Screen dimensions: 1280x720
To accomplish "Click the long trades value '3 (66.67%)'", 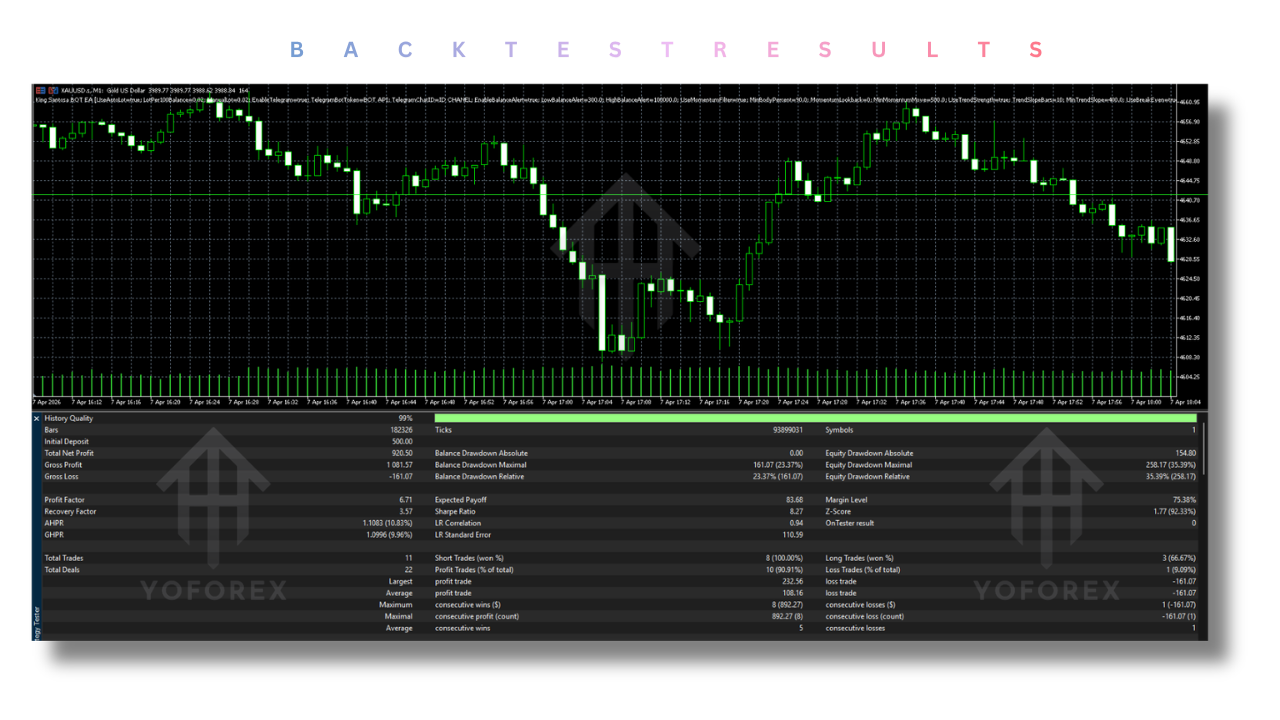I will tap(1177, 558).
